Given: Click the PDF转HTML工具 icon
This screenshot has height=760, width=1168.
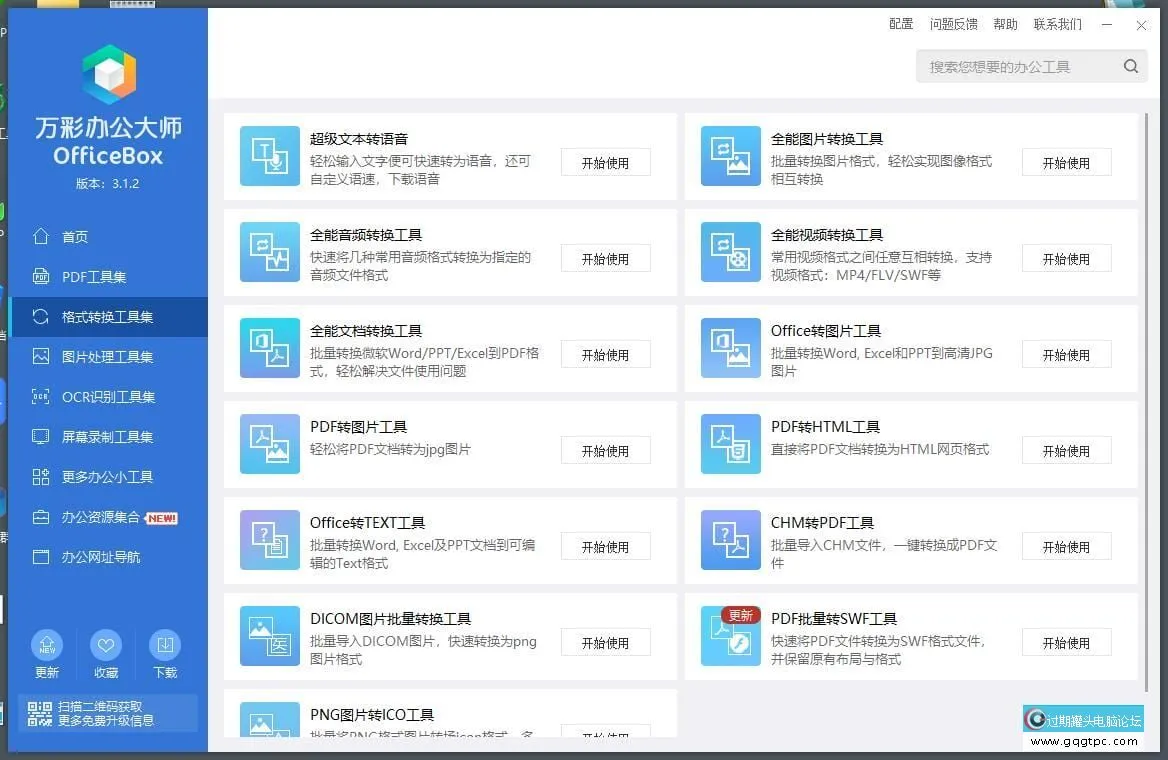Looking at the screenshot, I should point(731,444).
